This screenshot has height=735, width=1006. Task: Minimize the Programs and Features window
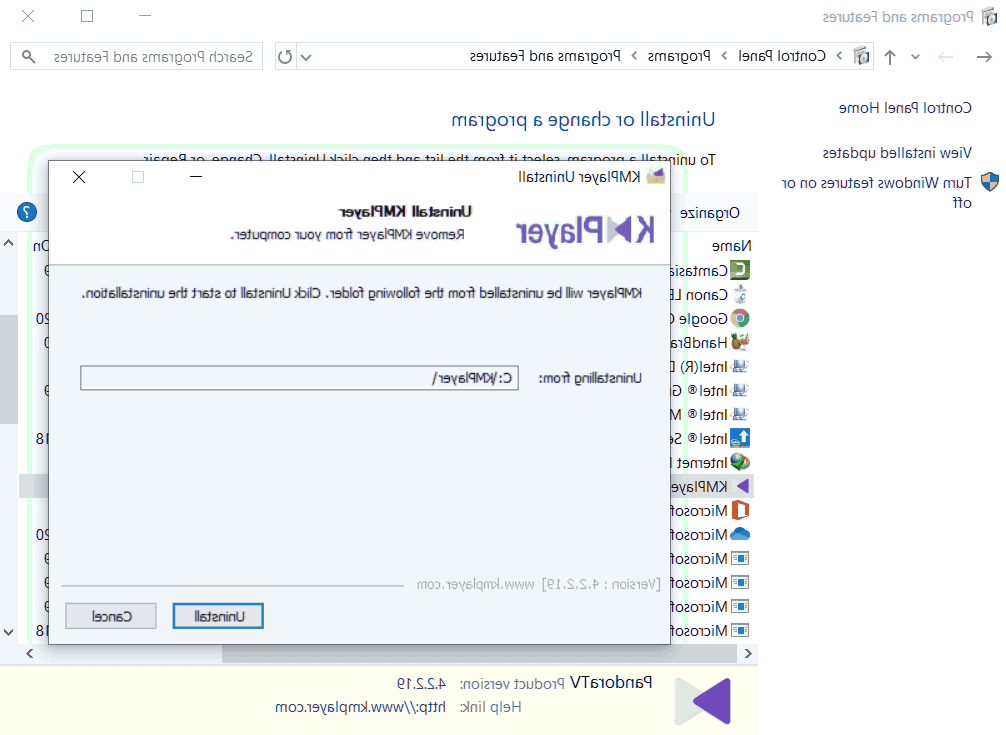click(145, 16)
